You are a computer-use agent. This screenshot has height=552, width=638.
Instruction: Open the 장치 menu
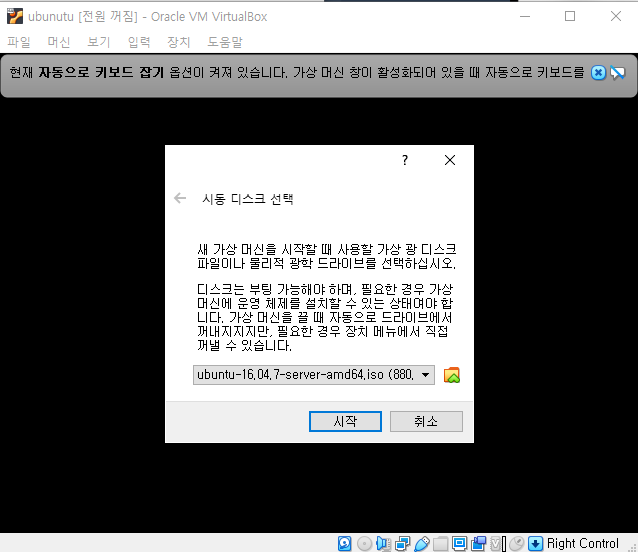pos(179,41)
